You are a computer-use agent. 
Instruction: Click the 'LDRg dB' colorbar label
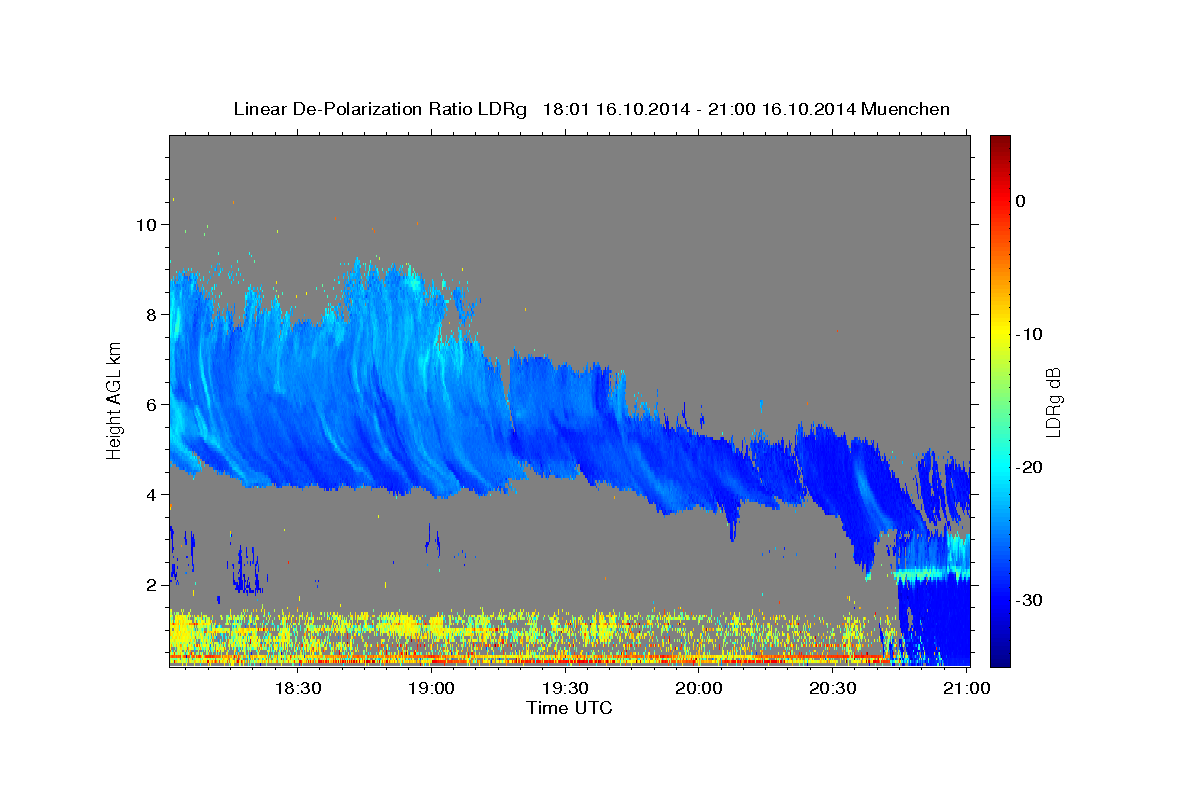[x=1052, y=402]
